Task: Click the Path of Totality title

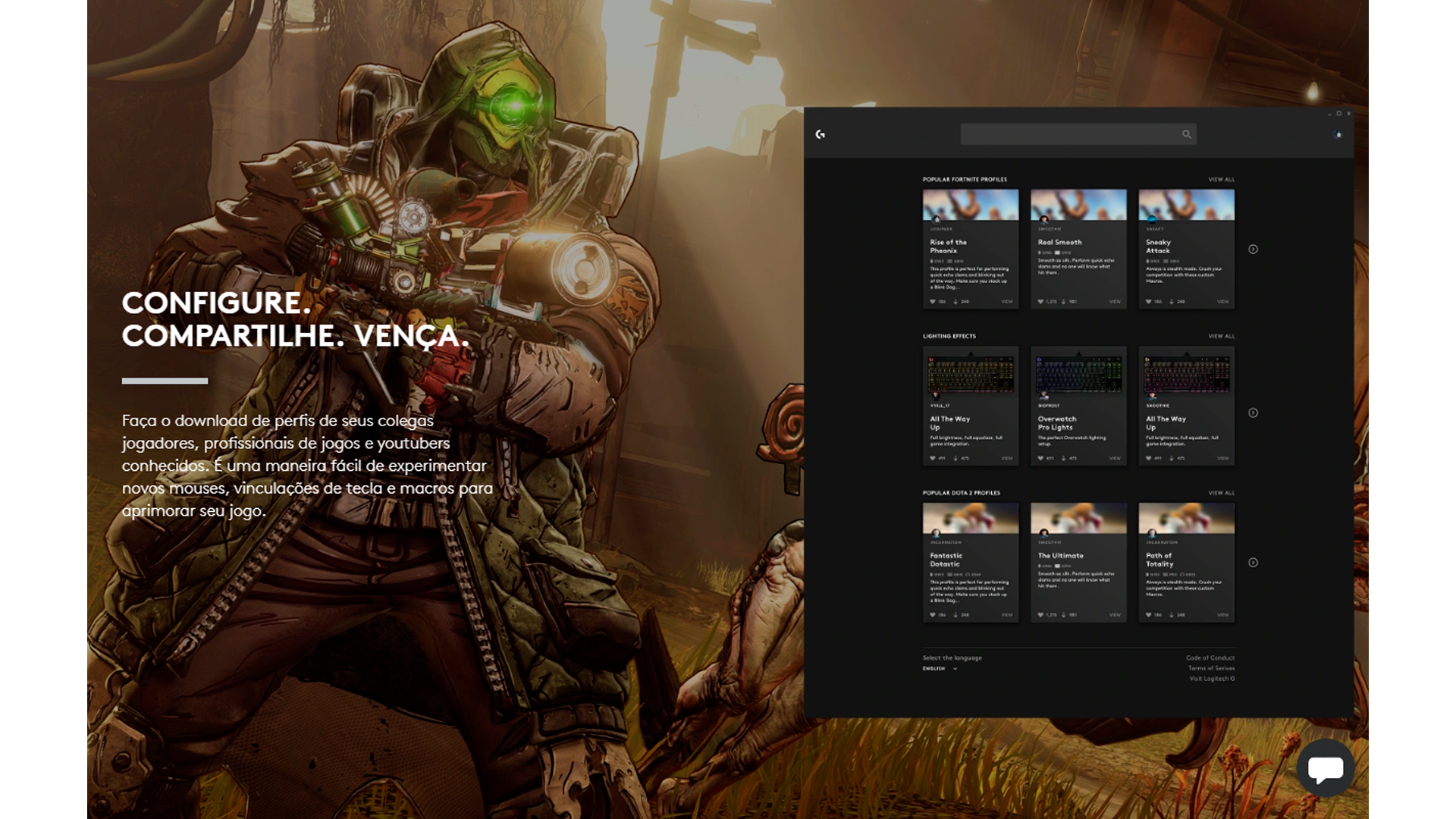Action: (x=1159, y=560)
